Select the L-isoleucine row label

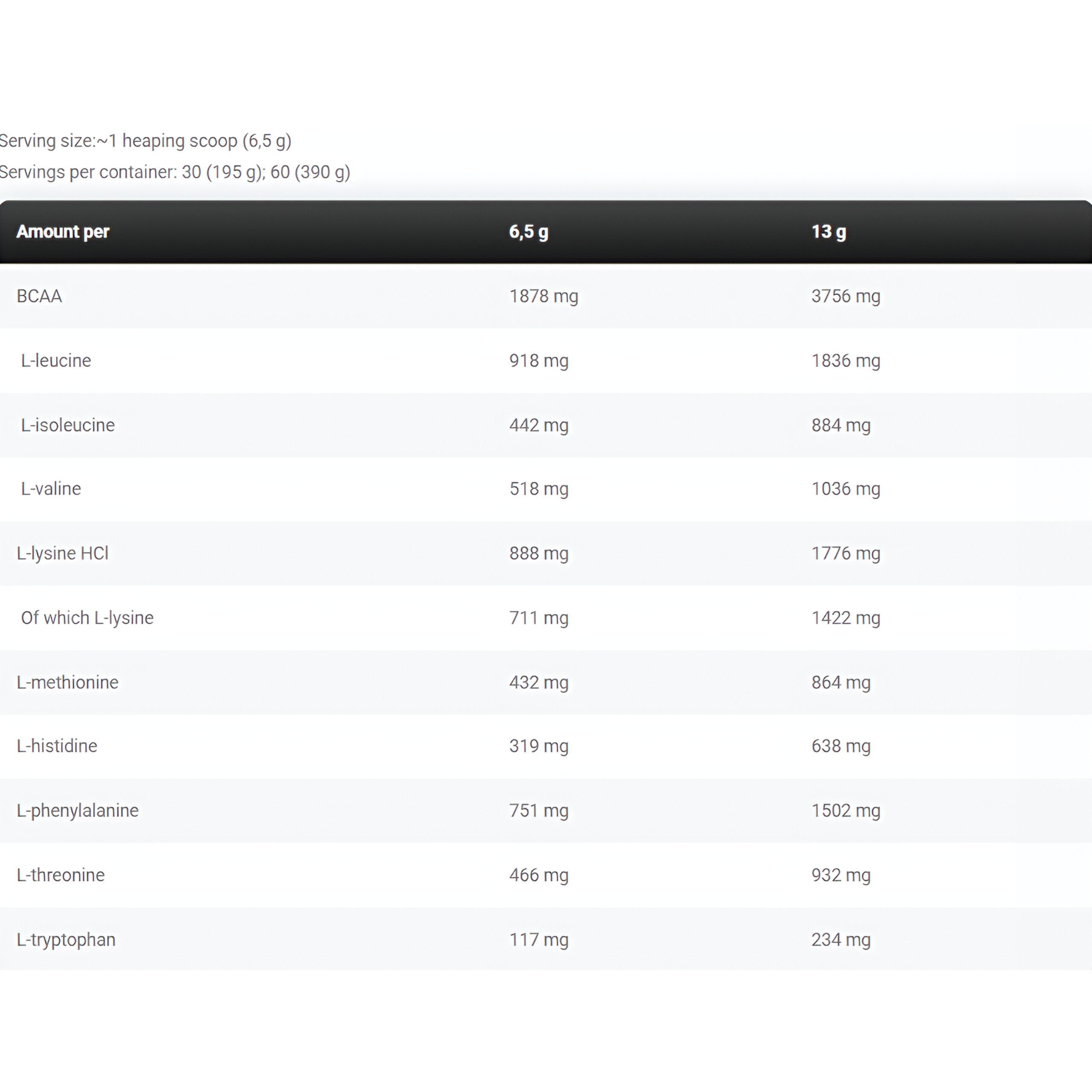tap(68, 425)
